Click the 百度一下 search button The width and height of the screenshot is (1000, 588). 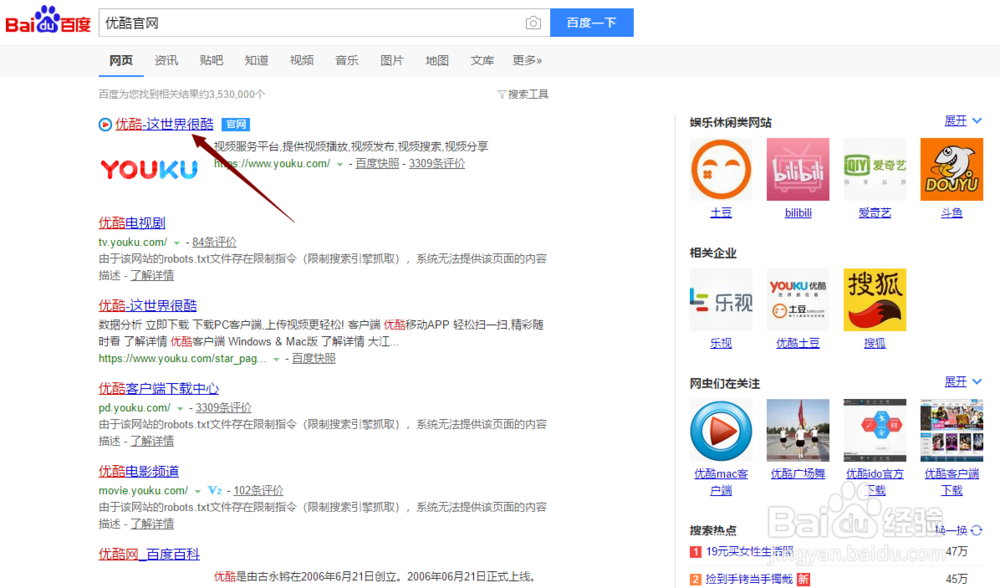coord(591,22)
